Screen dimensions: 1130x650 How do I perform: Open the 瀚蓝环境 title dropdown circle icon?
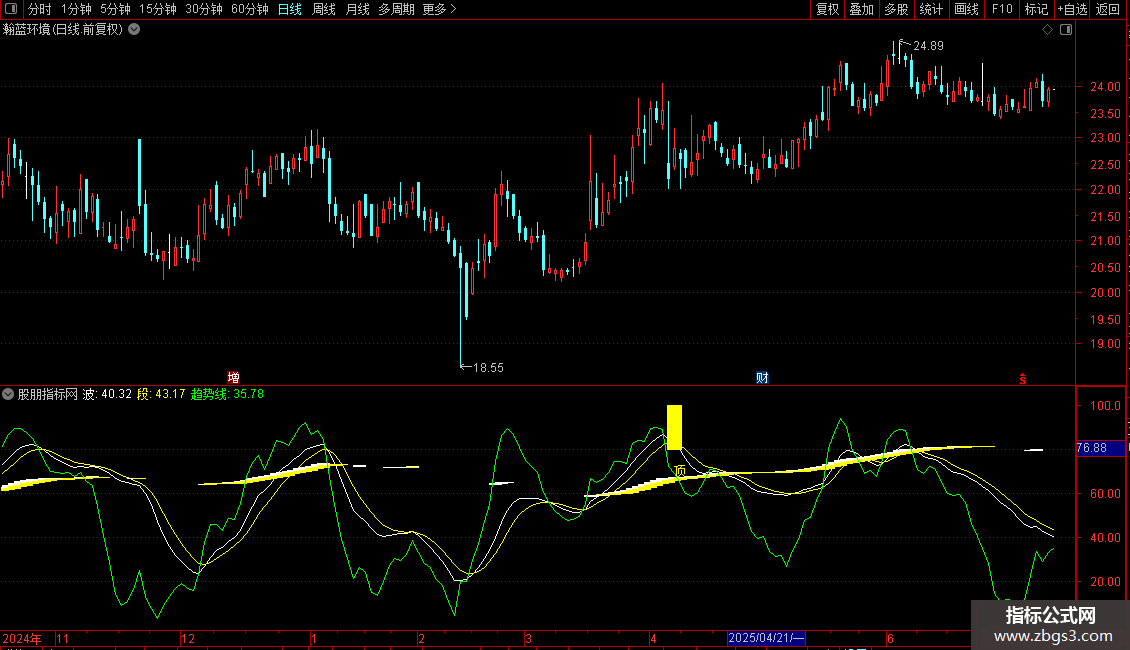134,30
